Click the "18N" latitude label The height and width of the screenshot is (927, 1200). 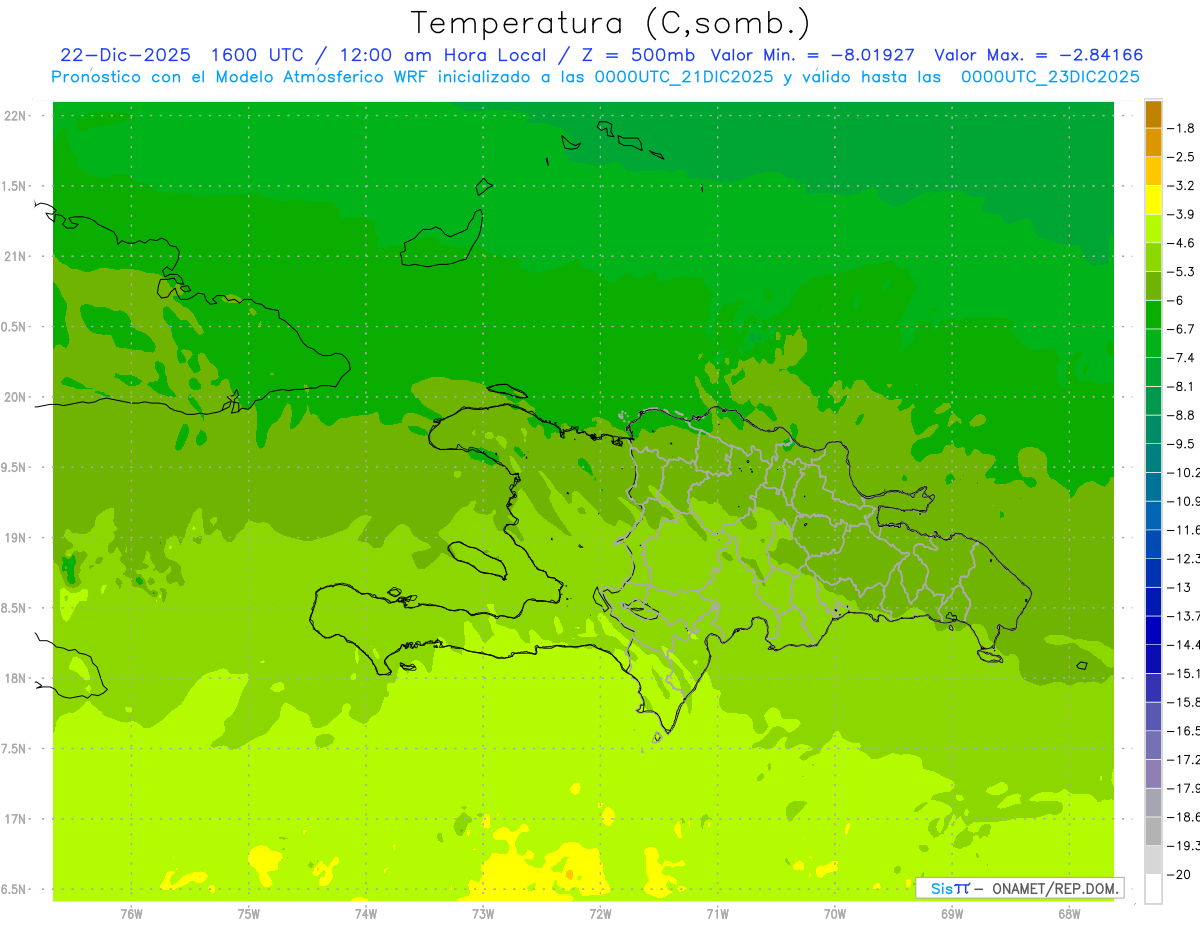pos(16,678)
